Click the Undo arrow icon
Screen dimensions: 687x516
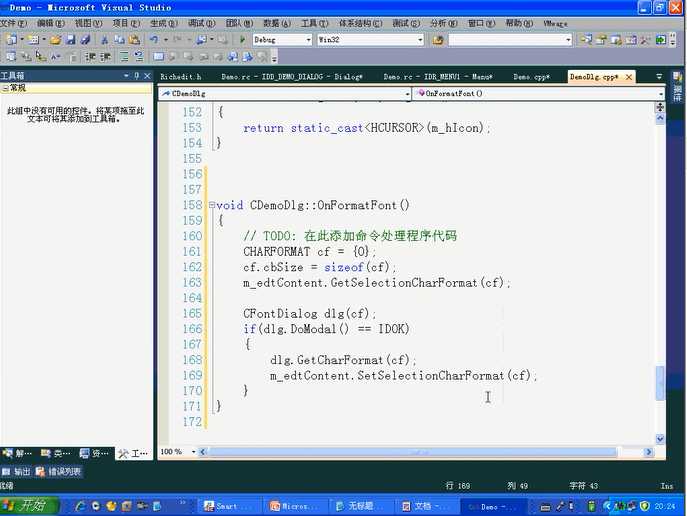point(154,40)
